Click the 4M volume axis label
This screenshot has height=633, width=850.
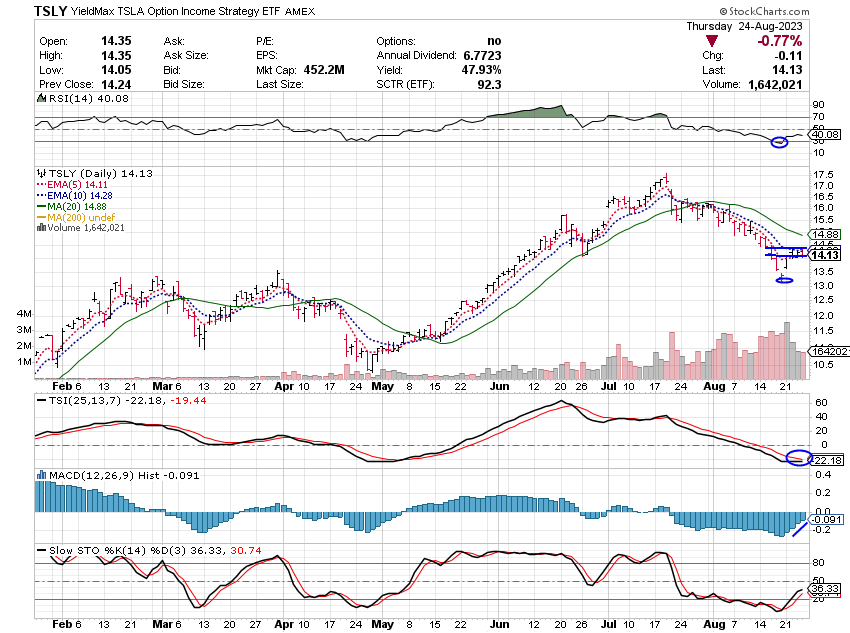(x=24, y=314)
